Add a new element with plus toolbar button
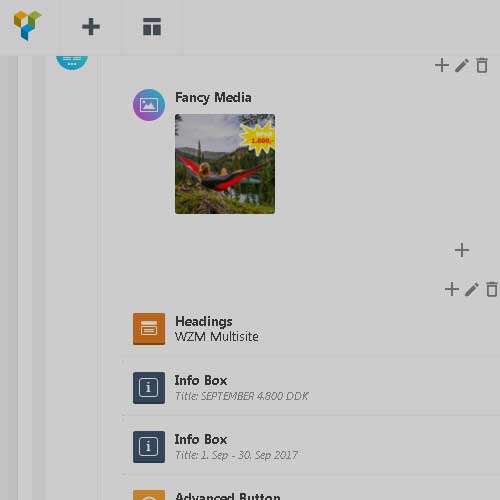The width and height of the screenshot is (500, 500). [91, 27]
